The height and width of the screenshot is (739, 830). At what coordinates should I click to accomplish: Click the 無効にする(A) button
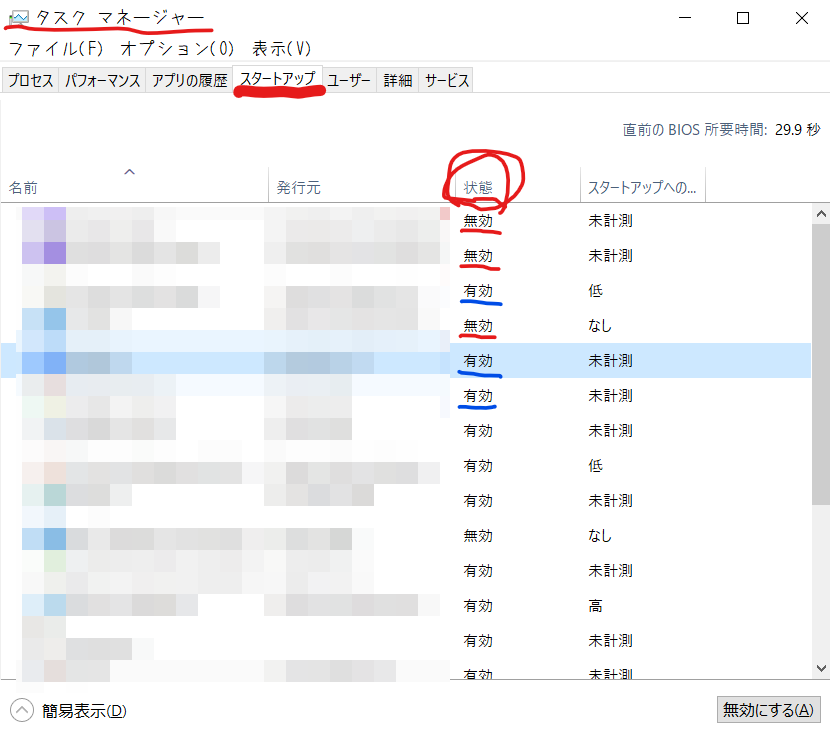pyautogui.click(x=768, y=710)
